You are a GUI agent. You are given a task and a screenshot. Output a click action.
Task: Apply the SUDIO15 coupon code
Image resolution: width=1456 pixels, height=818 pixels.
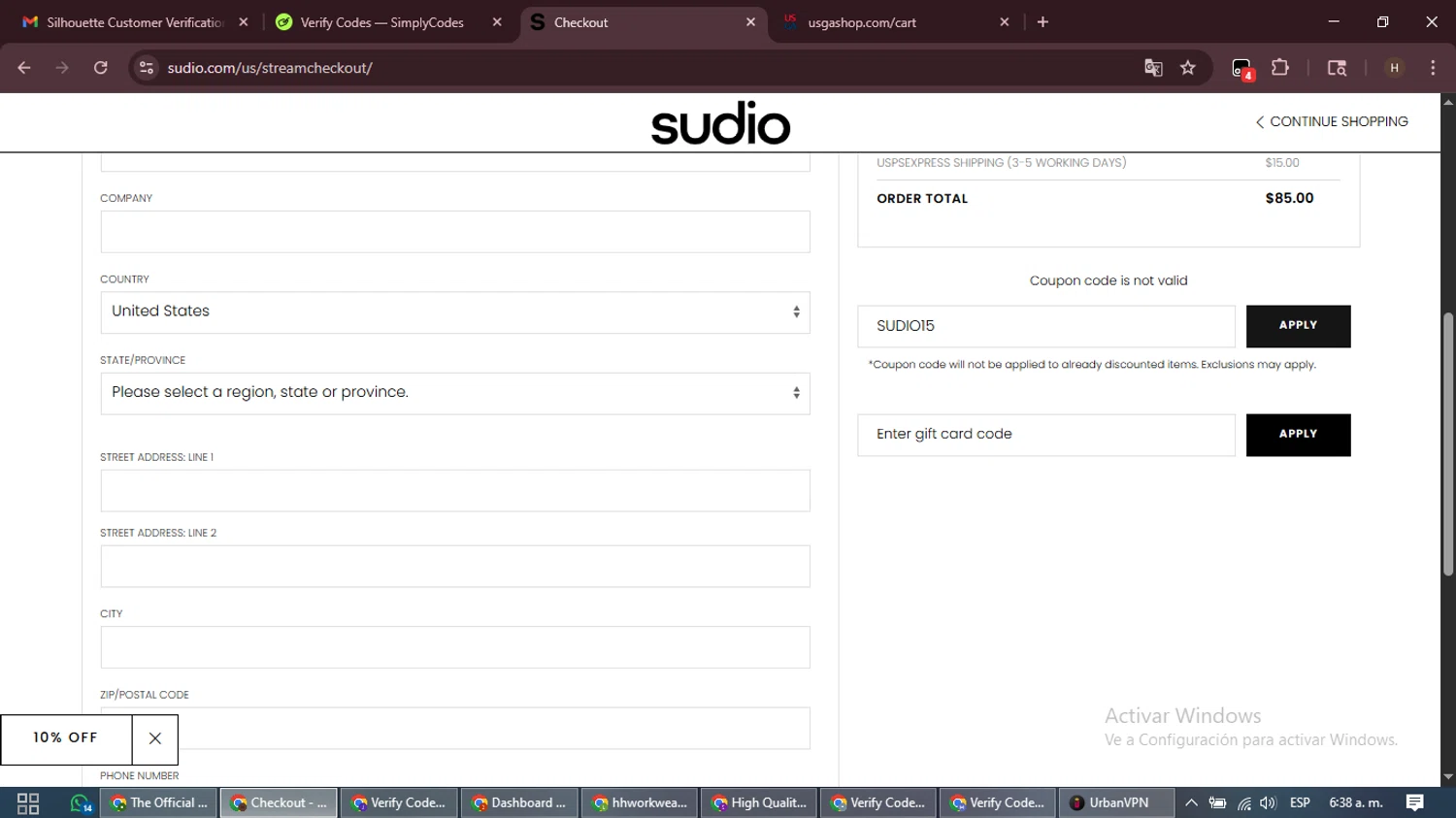point(1298,326)
